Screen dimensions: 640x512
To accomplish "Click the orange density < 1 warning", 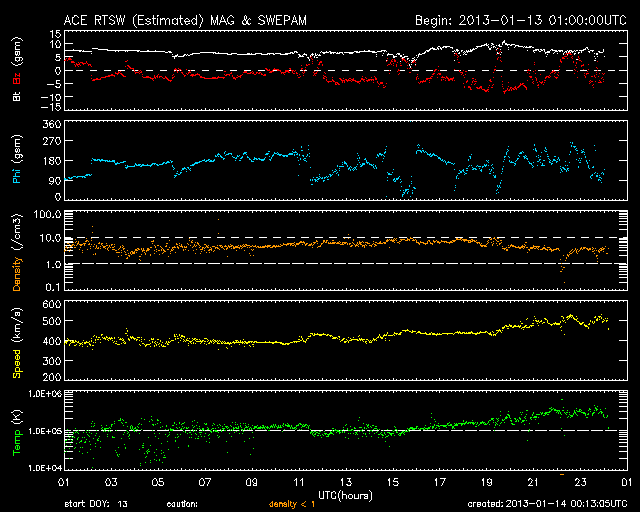I will point(292,504).
